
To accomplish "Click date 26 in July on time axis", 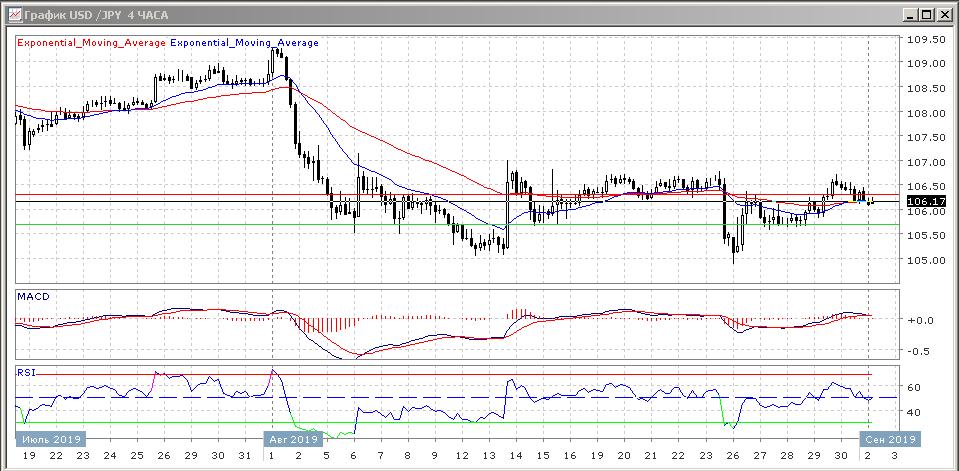I will (163, 455).
